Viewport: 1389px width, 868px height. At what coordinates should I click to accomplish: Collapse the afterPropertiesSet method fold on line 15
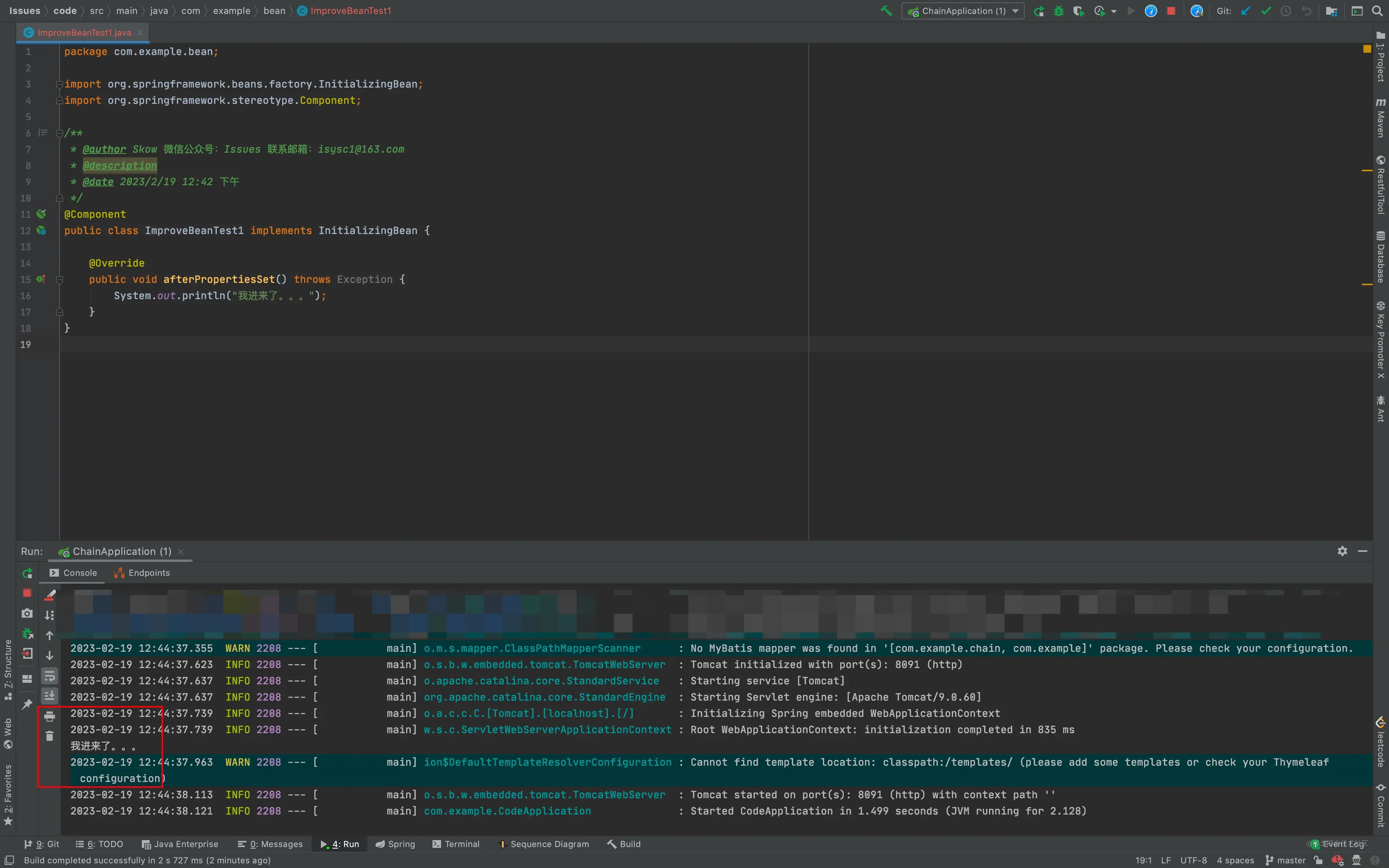(x=59, y=279)
